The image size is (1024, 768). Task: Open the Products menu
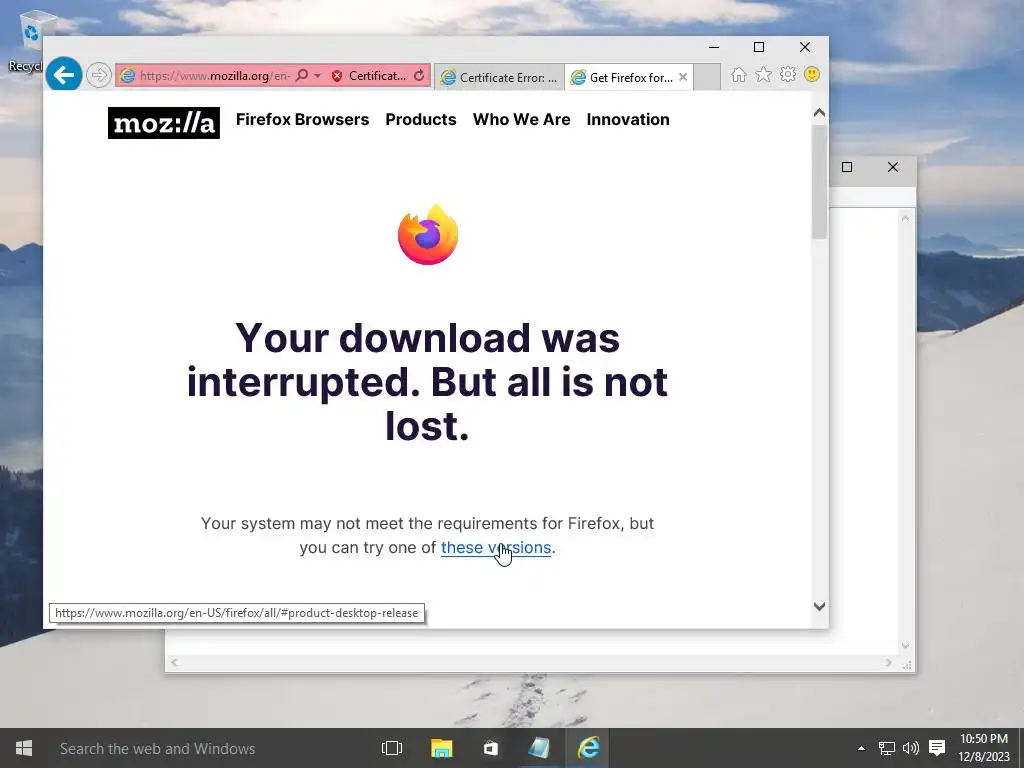pos(421,120)
